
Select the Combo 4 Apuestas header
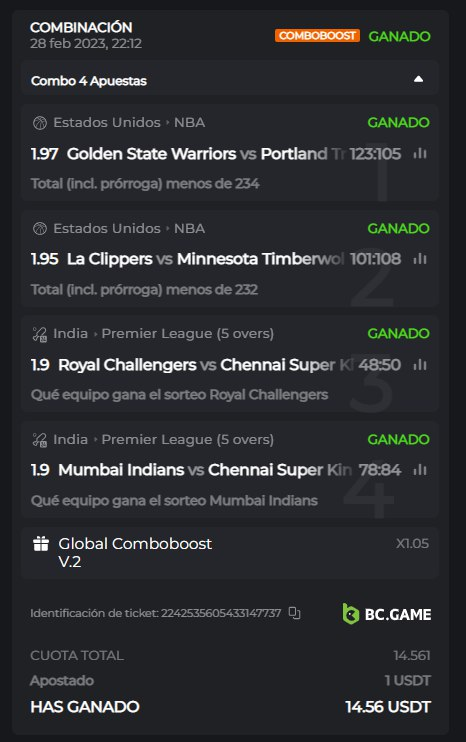point(229,80)
